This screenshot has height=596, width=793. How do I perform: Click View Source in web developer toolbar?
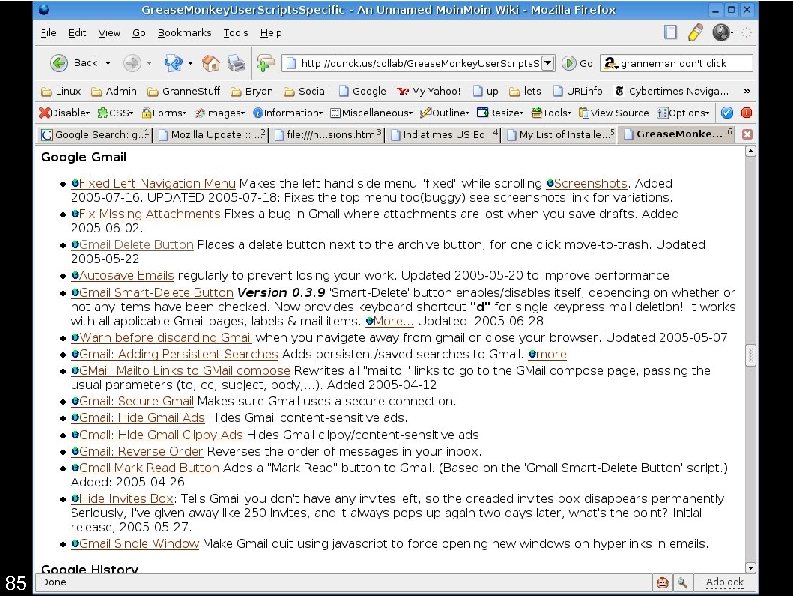point(614,113)
